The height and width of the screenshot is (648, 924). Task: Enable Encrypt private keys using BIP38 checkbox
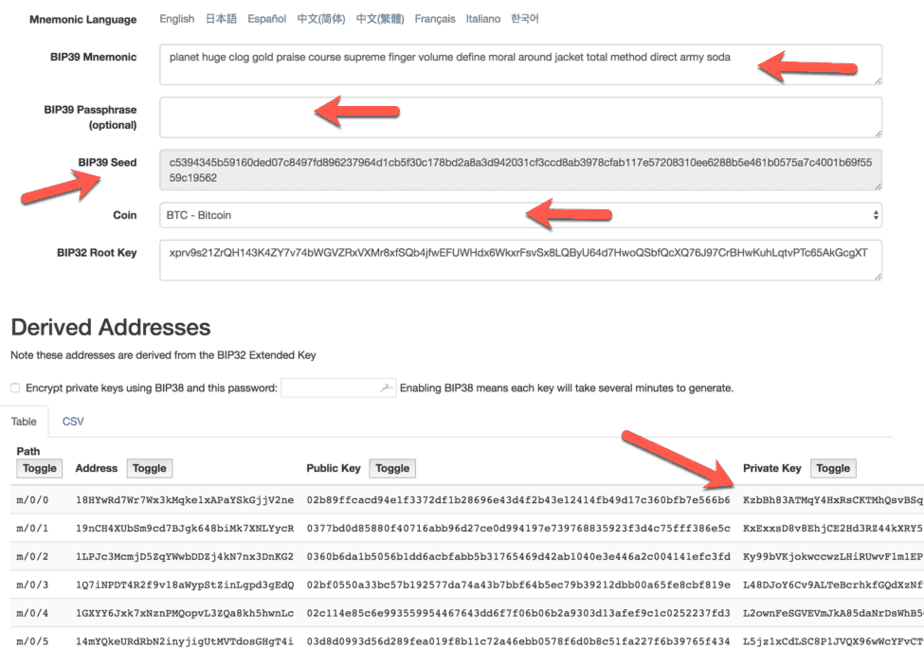[x=15, y=388]
